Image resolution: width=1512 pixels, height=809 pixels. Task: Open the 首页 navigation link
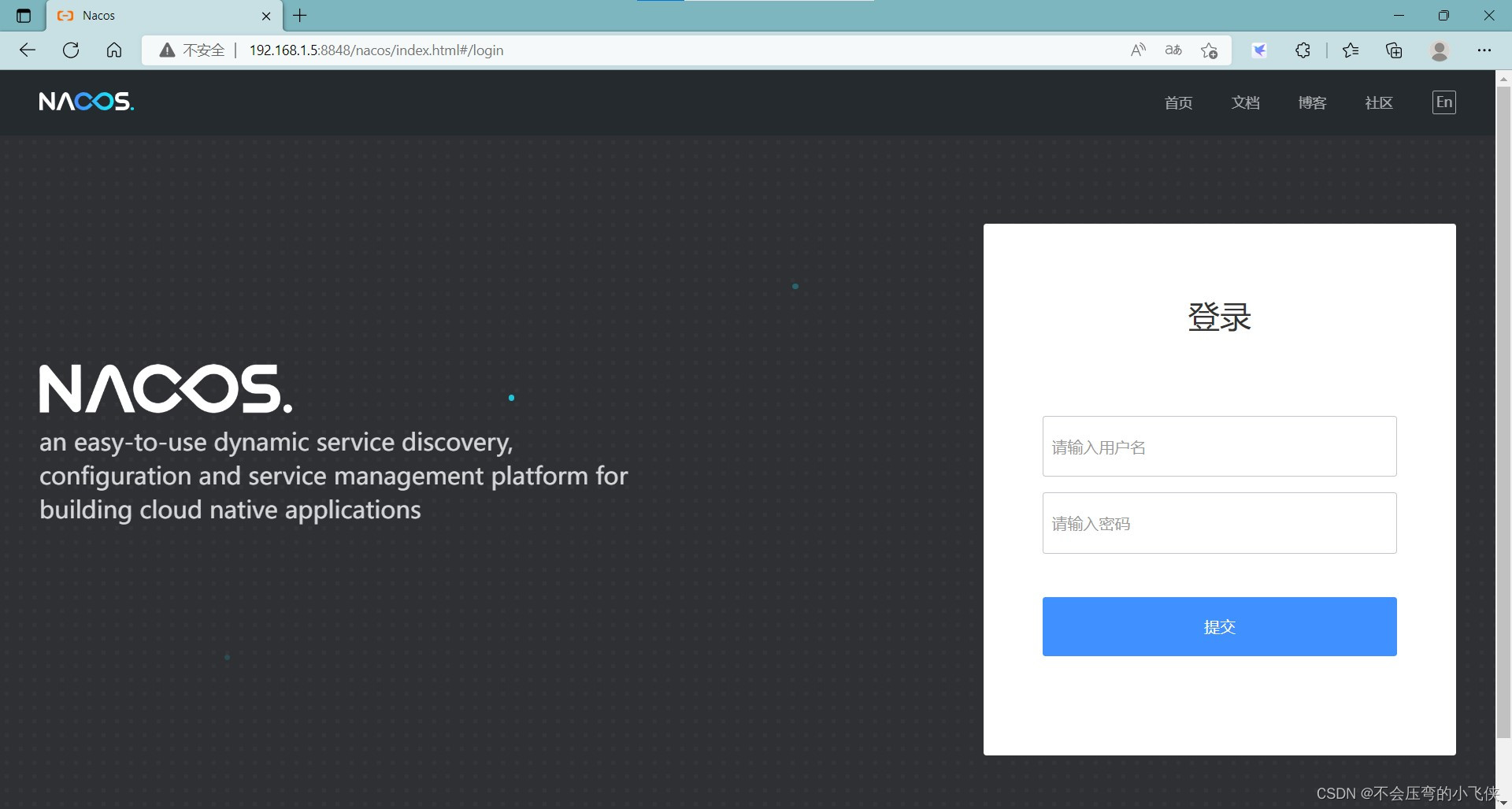click(x=1178, y=102)
